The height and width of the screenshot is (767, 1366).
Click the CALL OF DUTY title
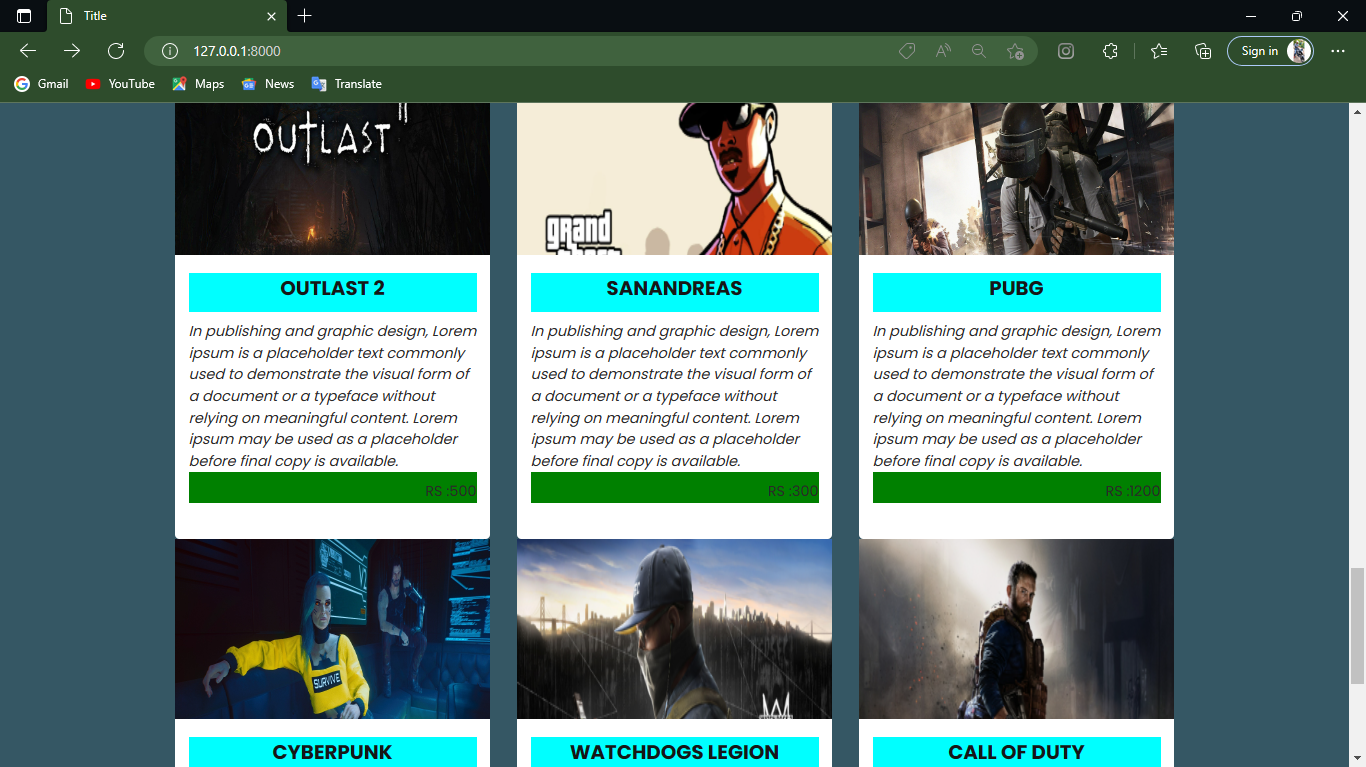pos(1017,752)
